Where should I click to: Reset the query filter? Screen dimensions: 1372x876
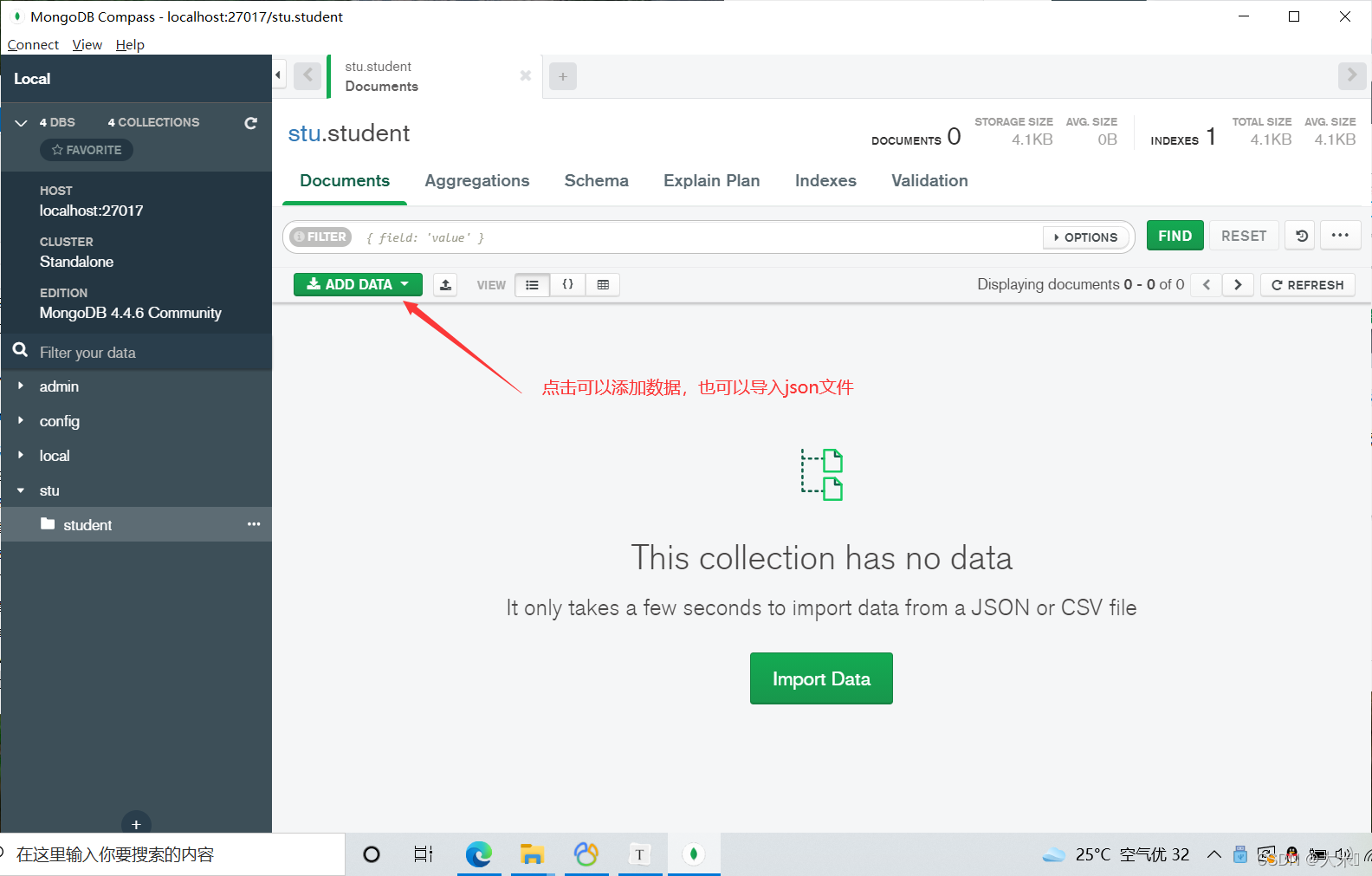pos(1243,236)
